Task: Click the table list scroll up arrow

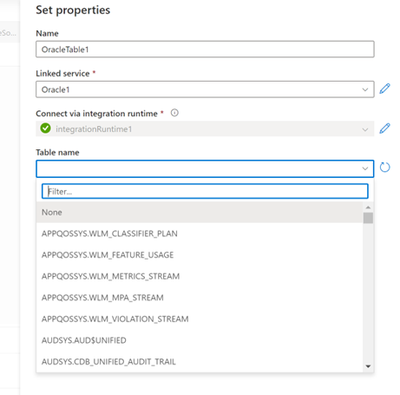Action: pos(368,207)
